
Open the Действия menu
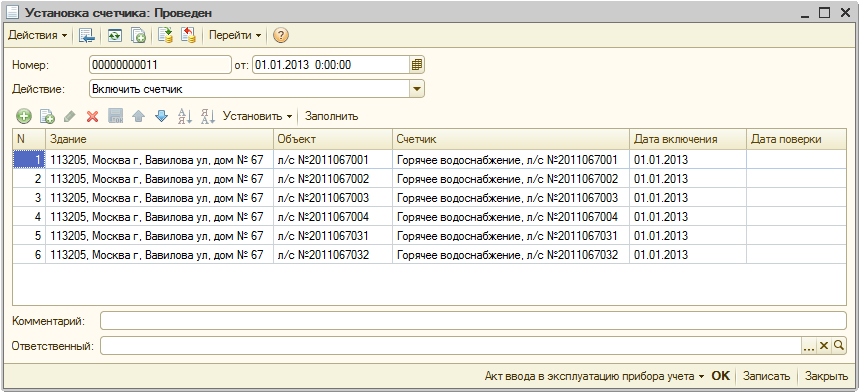[38, 36]
